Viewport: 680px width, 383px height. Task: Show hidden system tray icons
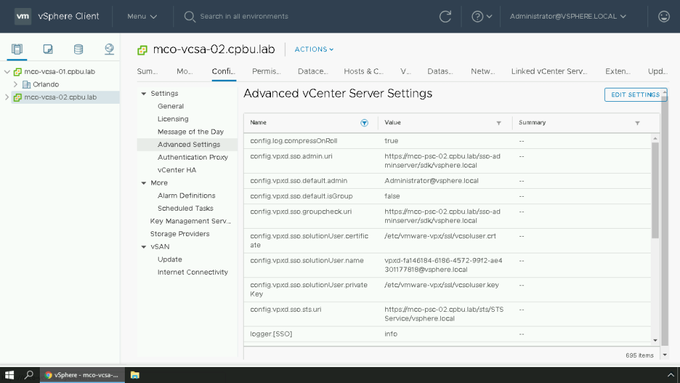(670, 375)
